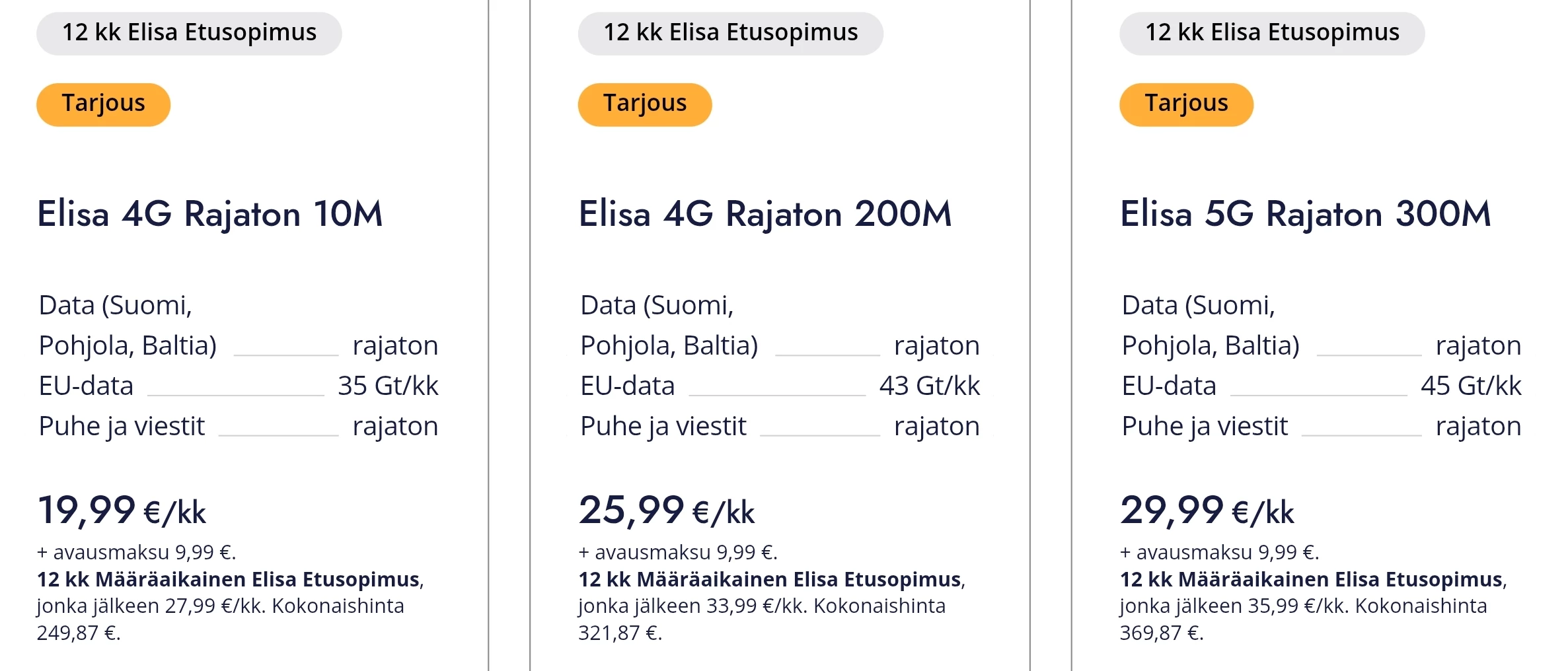Click the 29,99 €/kk price
Screen dimensions: 1568x671
[1207, 511]
